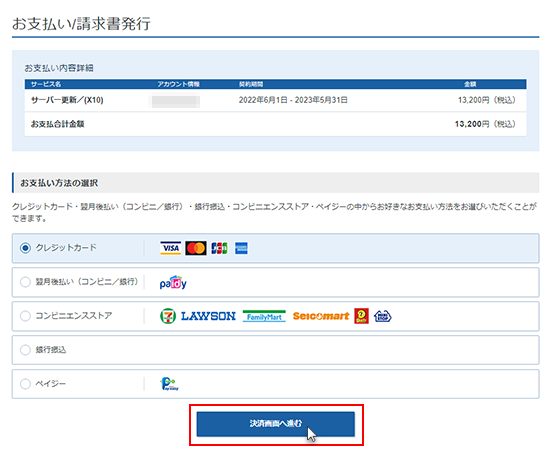Screen dimensions: 550x460
Task: Click the LAWSON logo
Action: (208, 316)
